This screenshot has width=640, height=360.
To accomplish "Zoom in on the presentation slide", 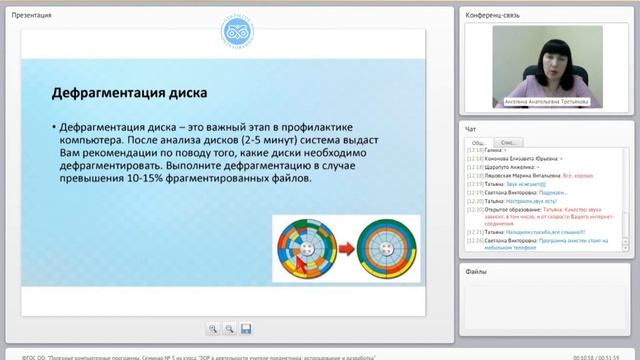I will 213,329.
